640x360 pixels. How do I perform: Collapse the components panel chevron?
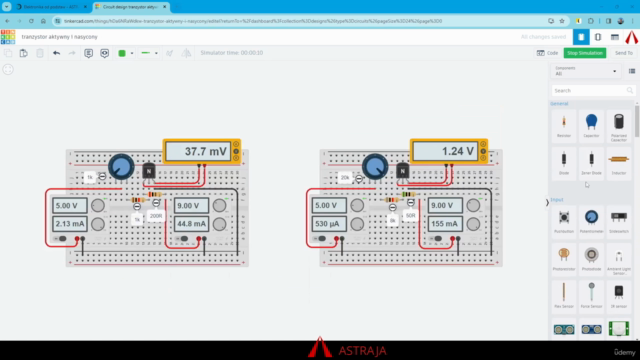(547, 202)
